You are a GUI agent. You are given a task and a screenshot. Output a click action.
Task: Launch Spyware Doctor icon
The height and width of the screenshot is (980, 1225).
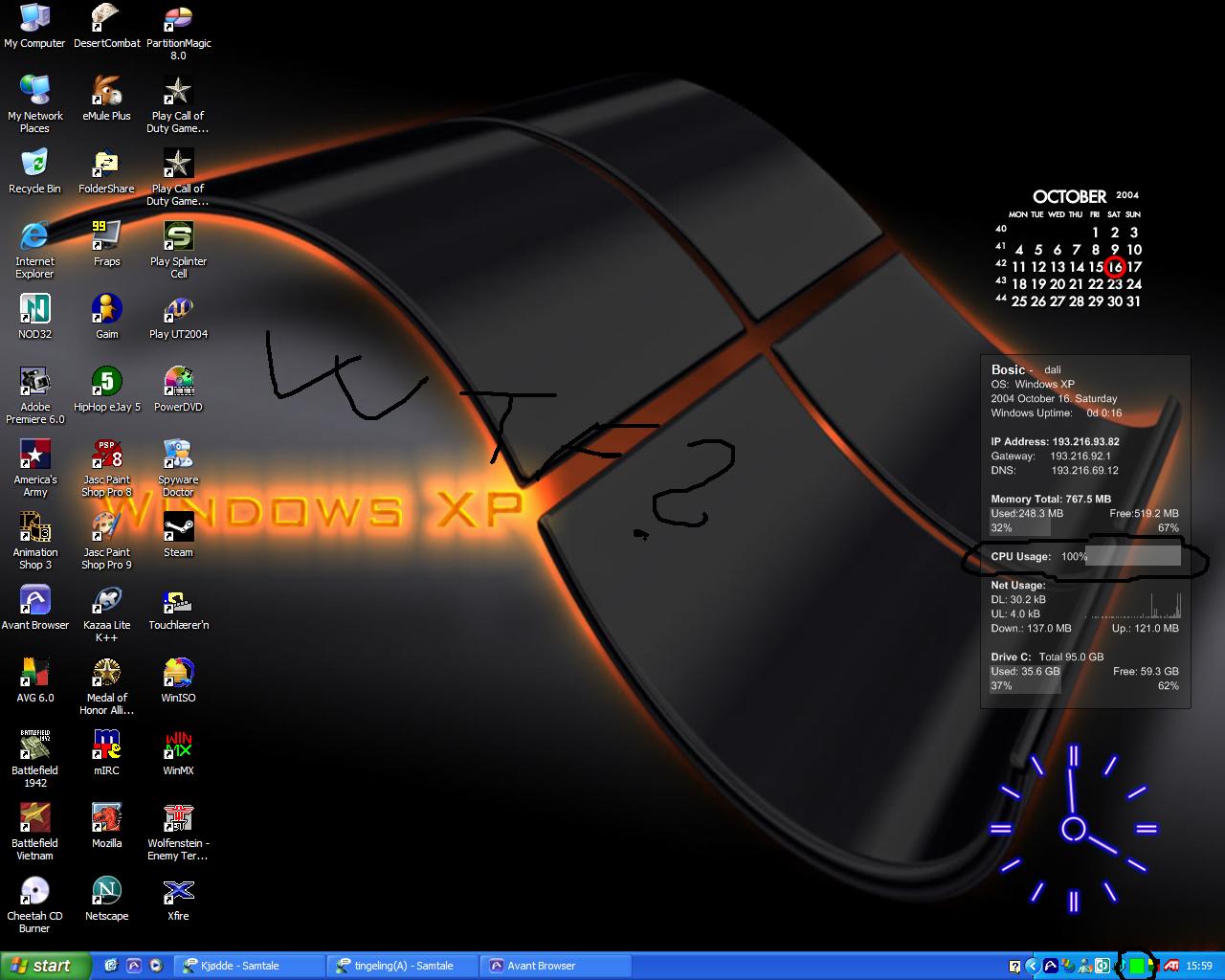coord(178,468)
